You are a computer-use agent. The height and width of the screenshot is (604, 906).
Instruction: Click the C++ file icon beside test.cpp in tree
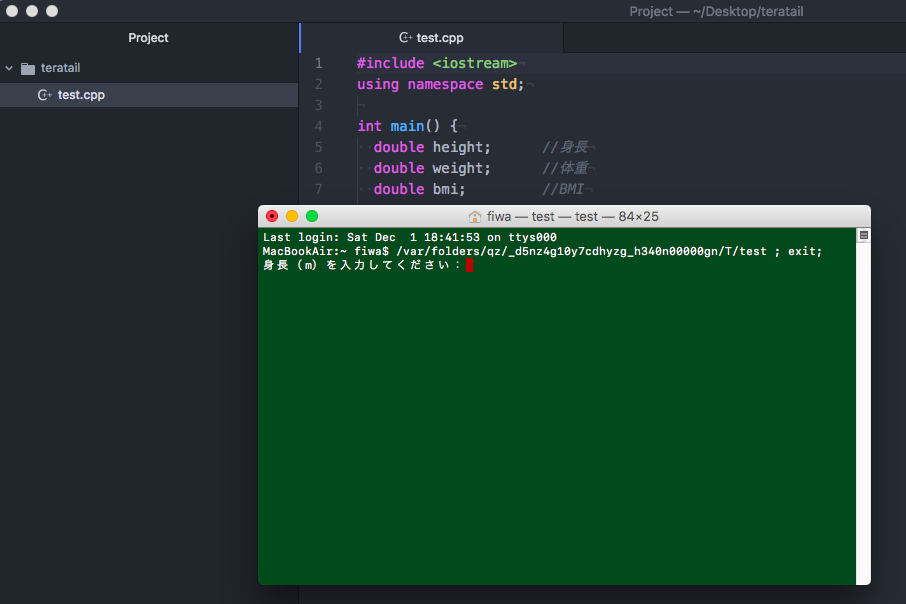[44, 95]
